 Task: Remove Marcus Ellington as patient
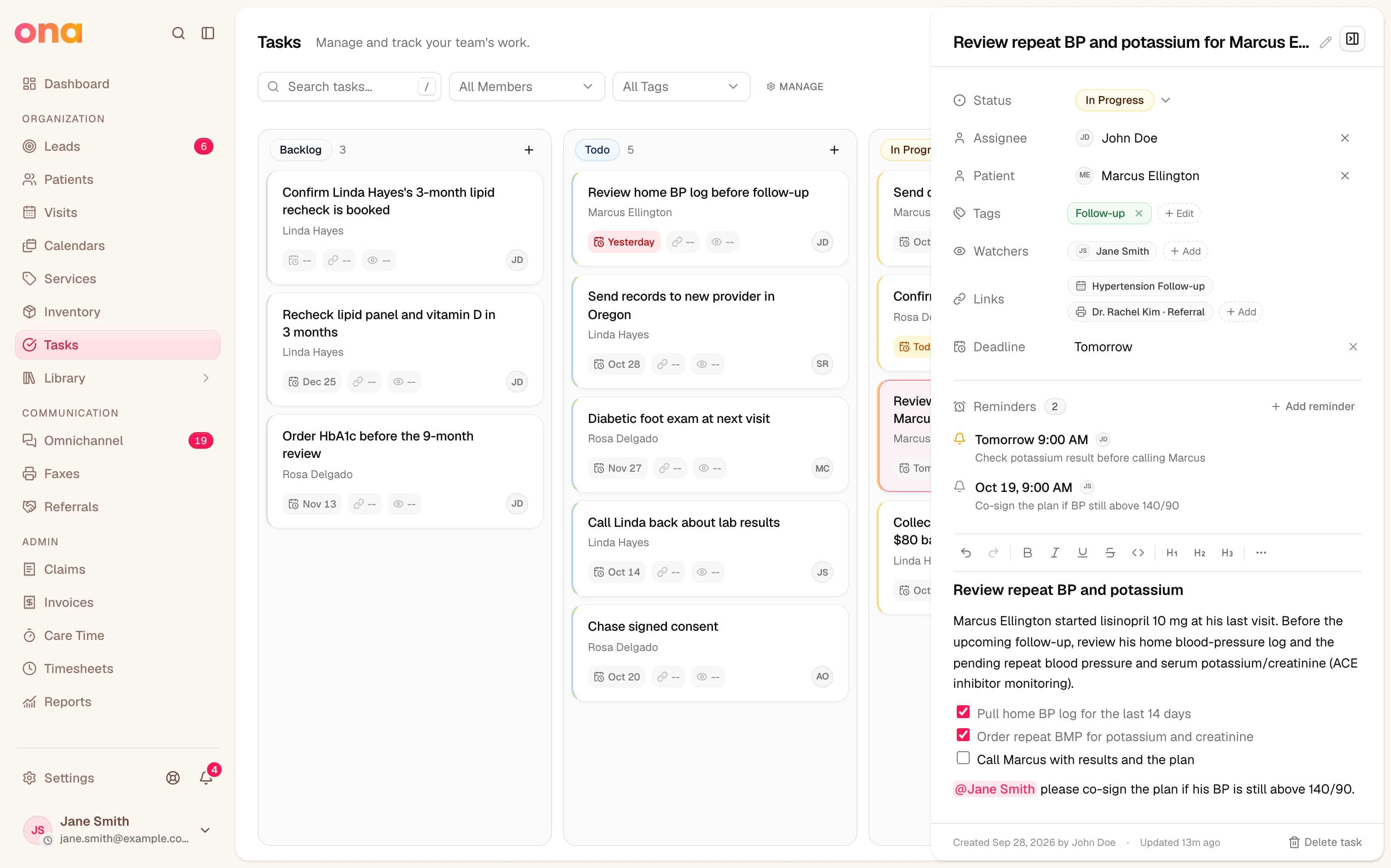tap(1345, 176)
